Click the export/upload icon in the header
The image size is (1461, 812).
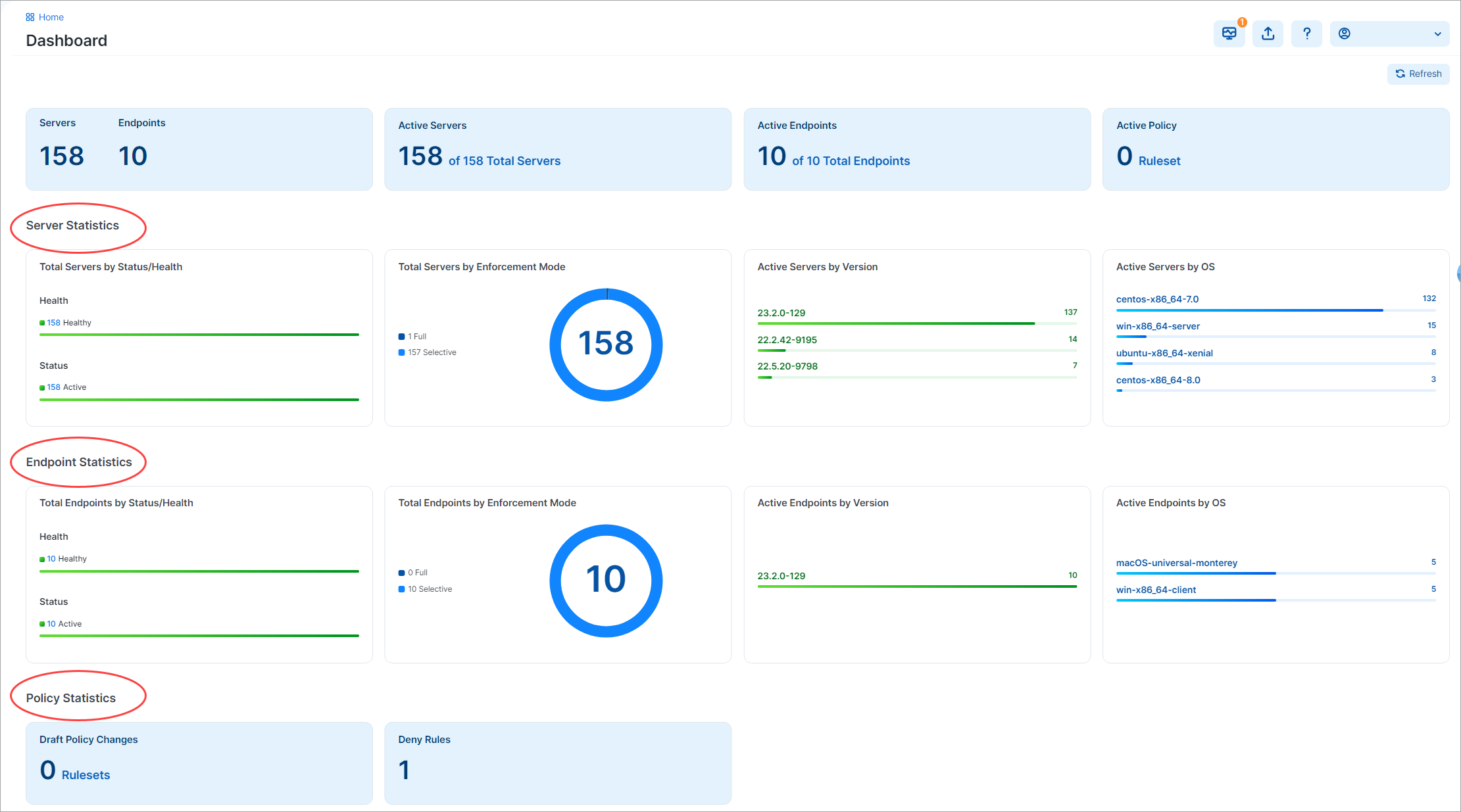(x=1268, y=34)
